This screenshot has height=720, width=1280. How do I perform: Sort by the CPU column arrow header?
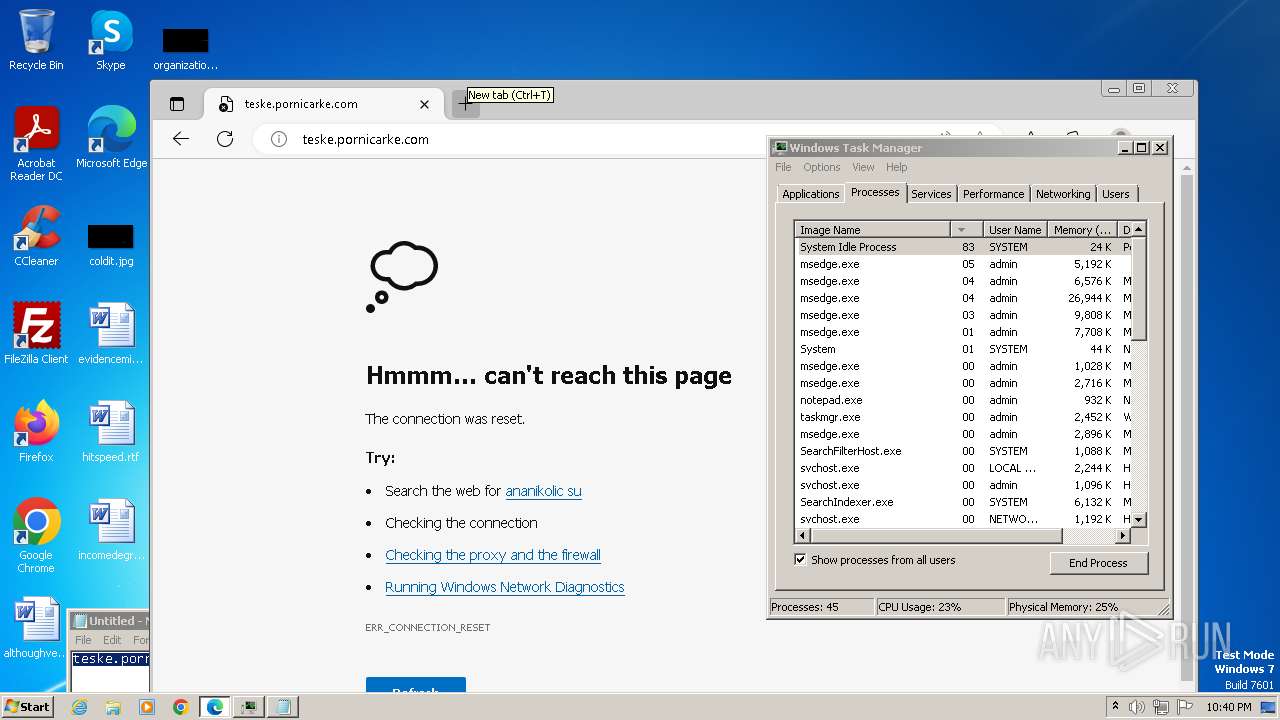coord(965,230)
